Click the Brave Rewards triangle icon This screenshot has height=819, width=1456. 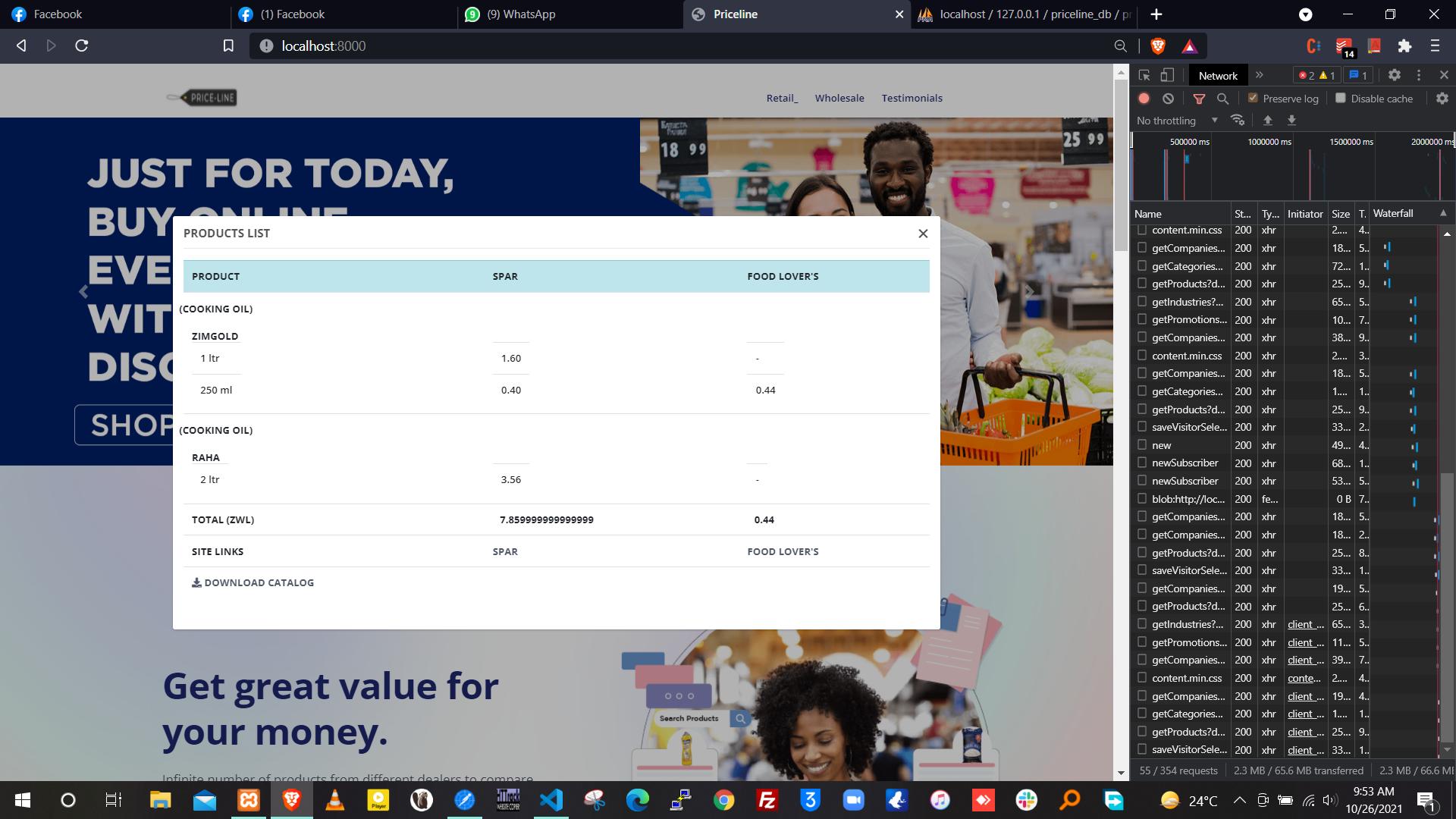click(x=1189, y=46)
